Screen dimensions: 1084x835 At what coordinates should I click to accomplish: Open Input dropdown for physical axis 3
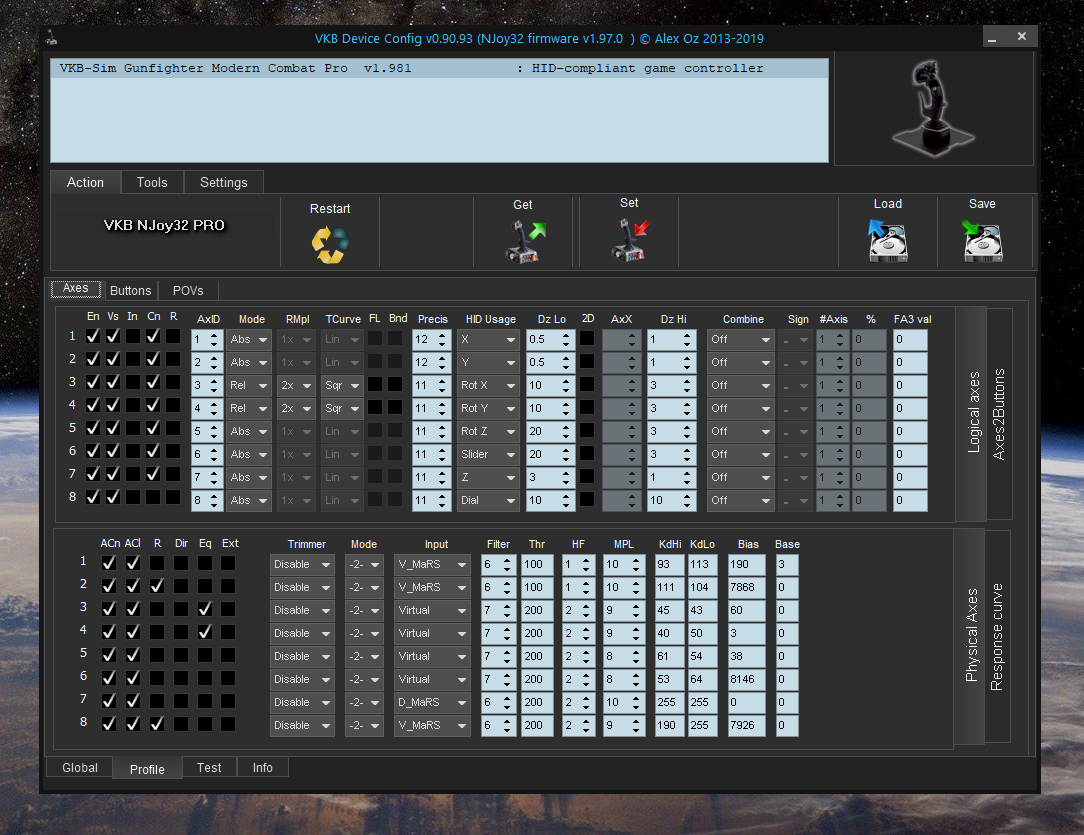[432, 610]
